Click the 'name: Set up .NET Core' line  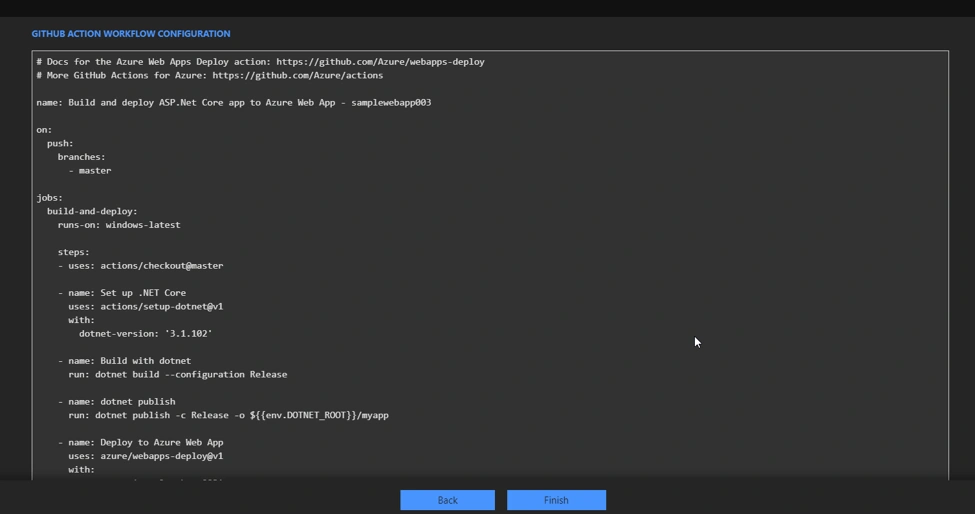[122, 293]
